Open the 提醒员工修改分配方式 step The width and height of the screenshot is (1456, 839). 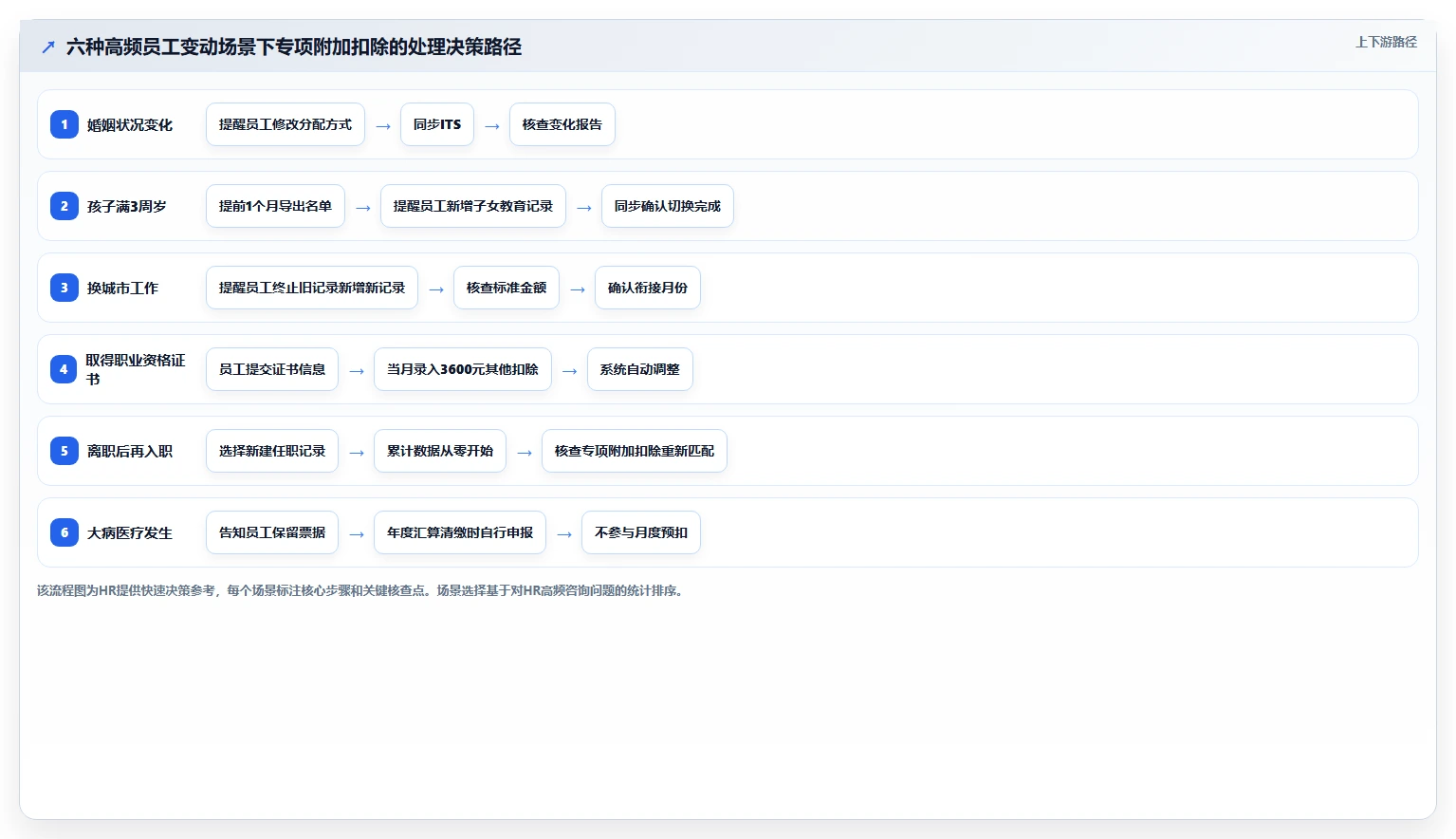tap(286, 124)
